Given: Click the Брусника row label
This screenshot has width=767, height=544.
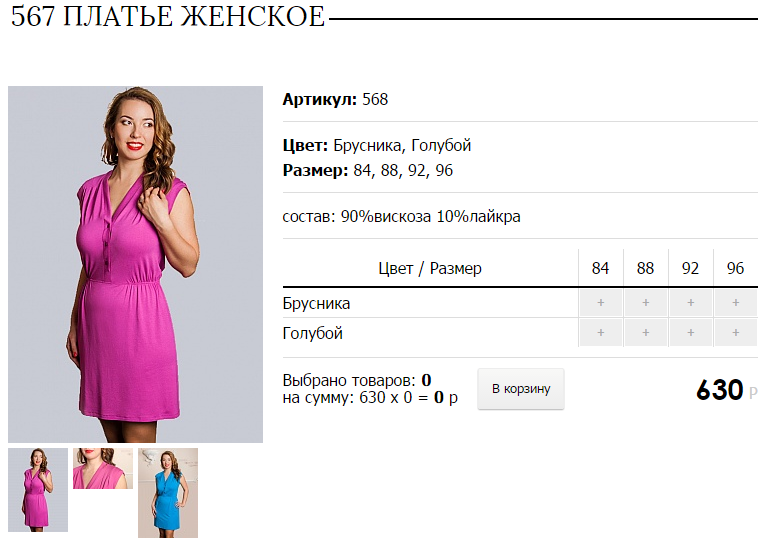Looking at the screenshot, I should point(316,303).
